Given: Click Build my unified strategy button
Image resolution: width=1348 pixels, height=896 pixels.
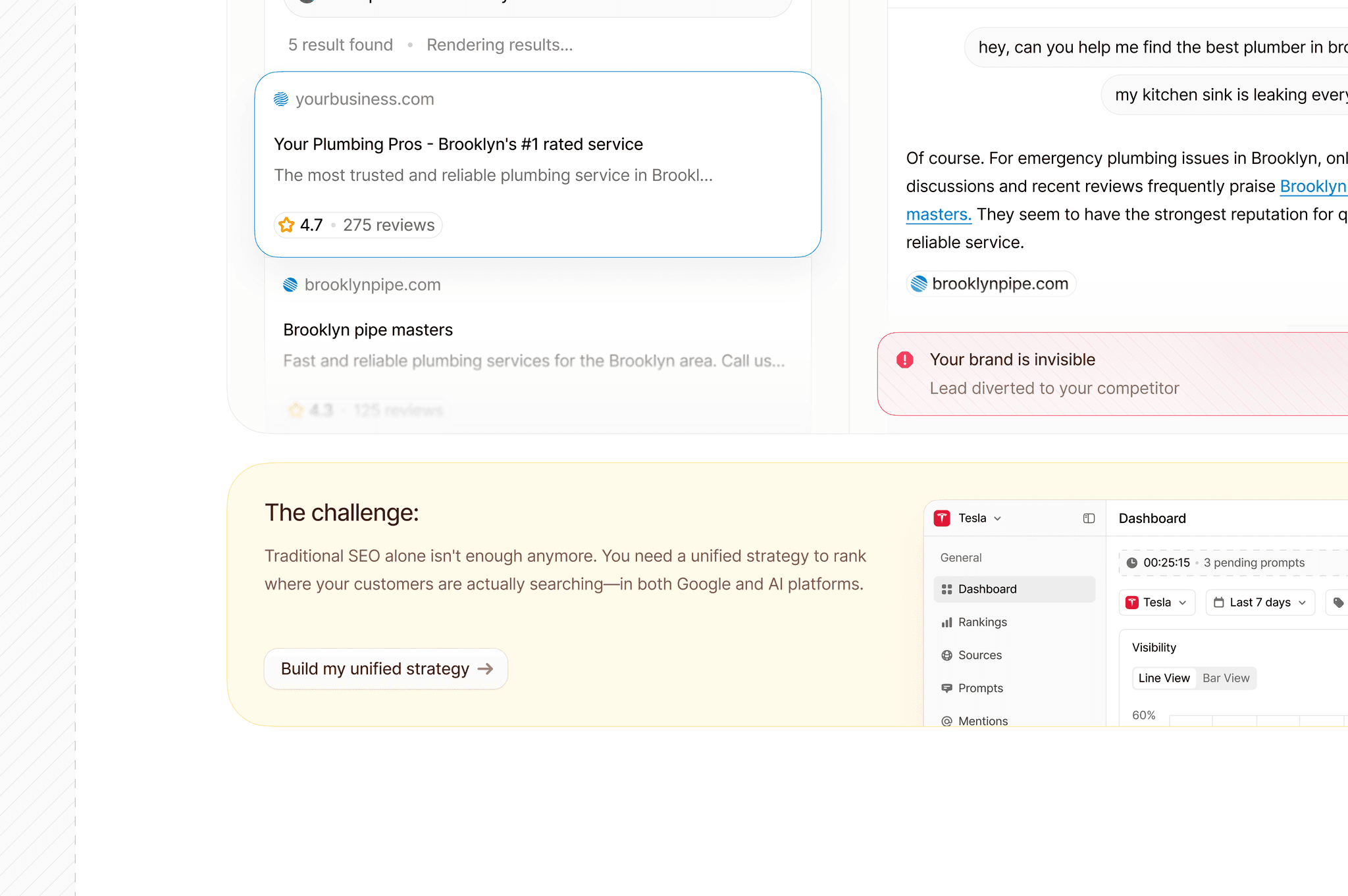Looking at the screenshot, I should [x=386, y=669].
